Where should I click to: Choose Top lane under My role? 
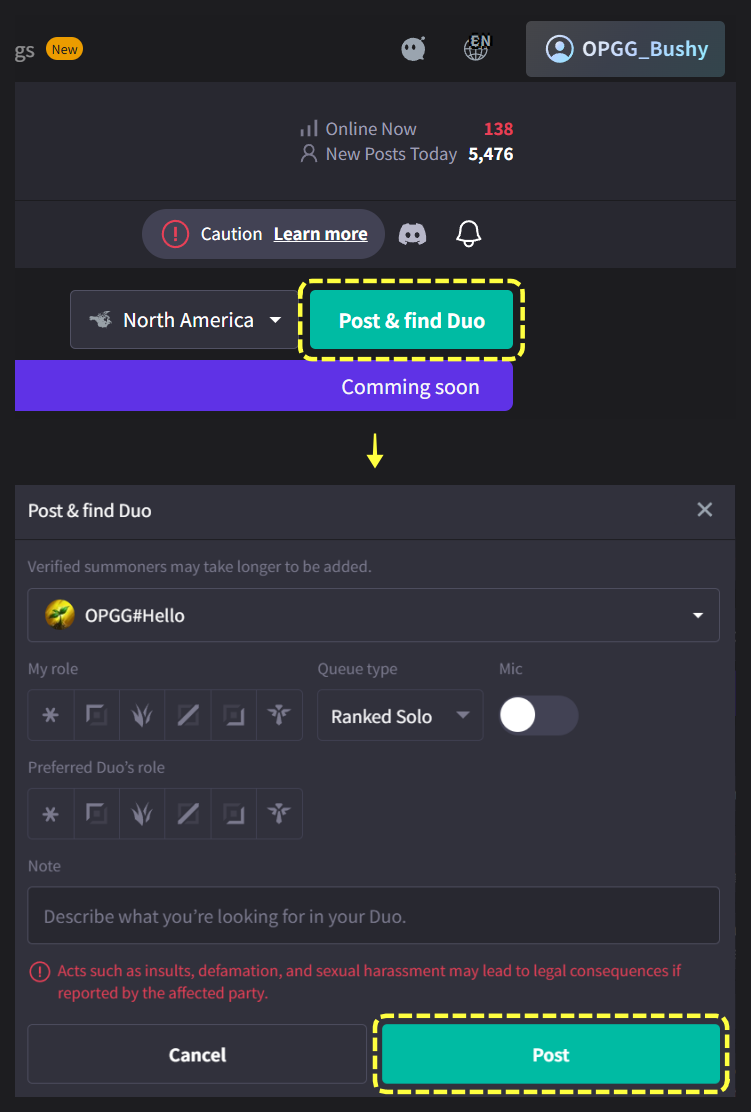click(96, 715)
